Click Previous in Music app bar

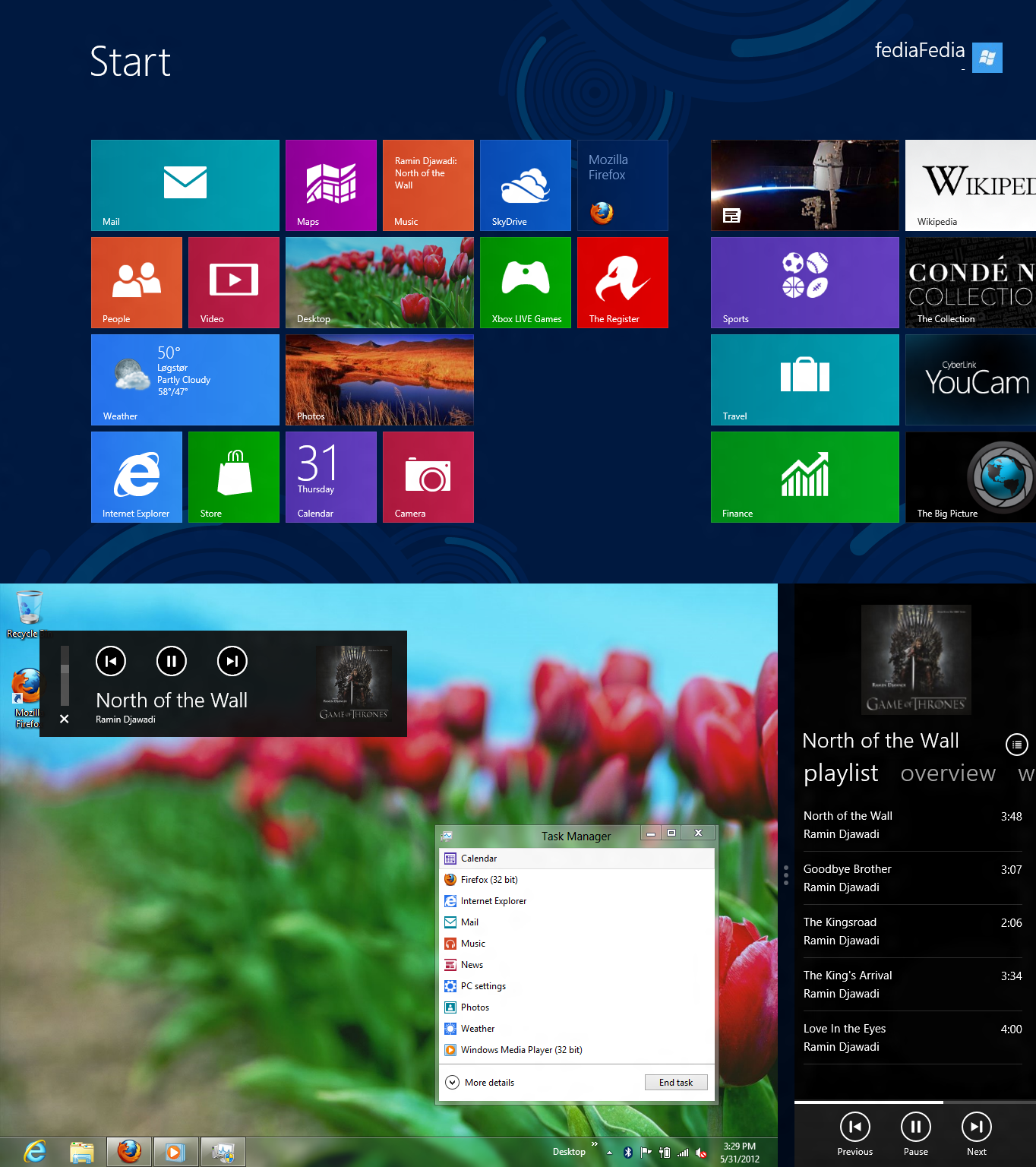pos(855,1134)
